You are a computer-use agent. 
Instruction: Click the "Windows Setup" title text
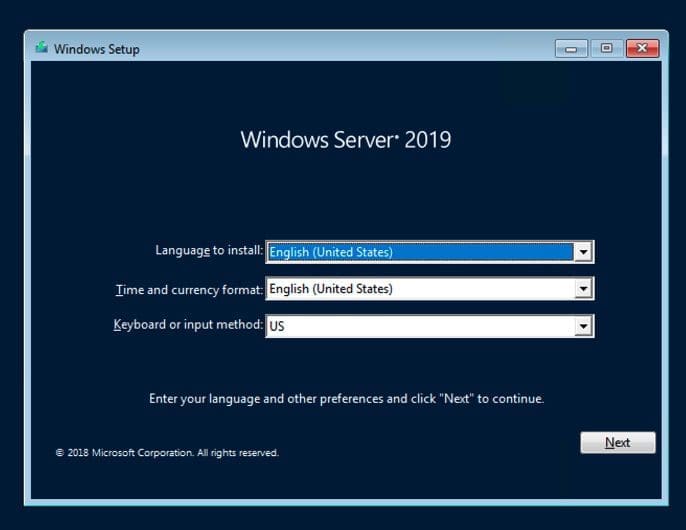coord(96,49)
